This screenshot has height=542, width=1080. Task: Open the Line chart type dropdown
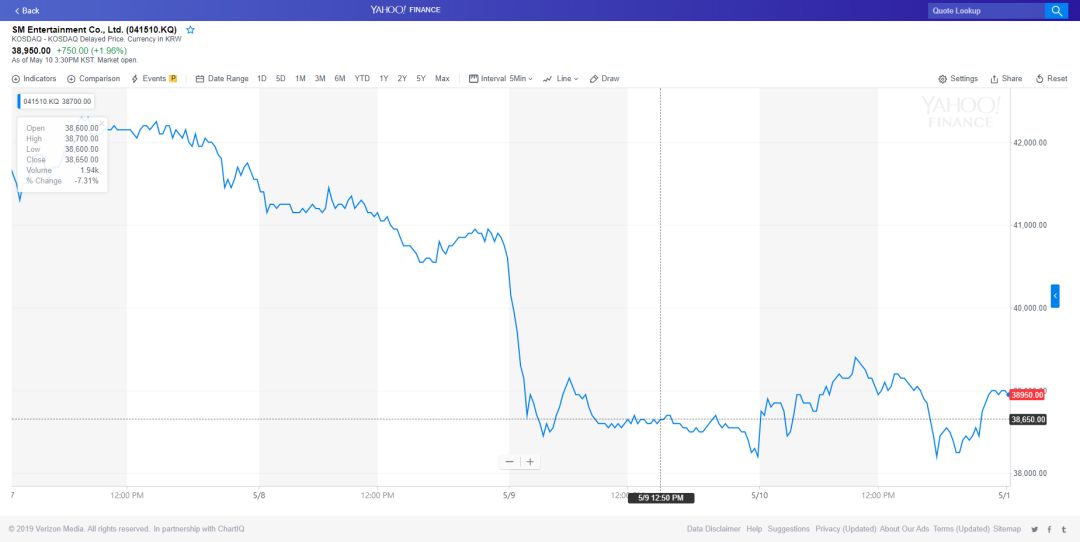pos(561,79)
